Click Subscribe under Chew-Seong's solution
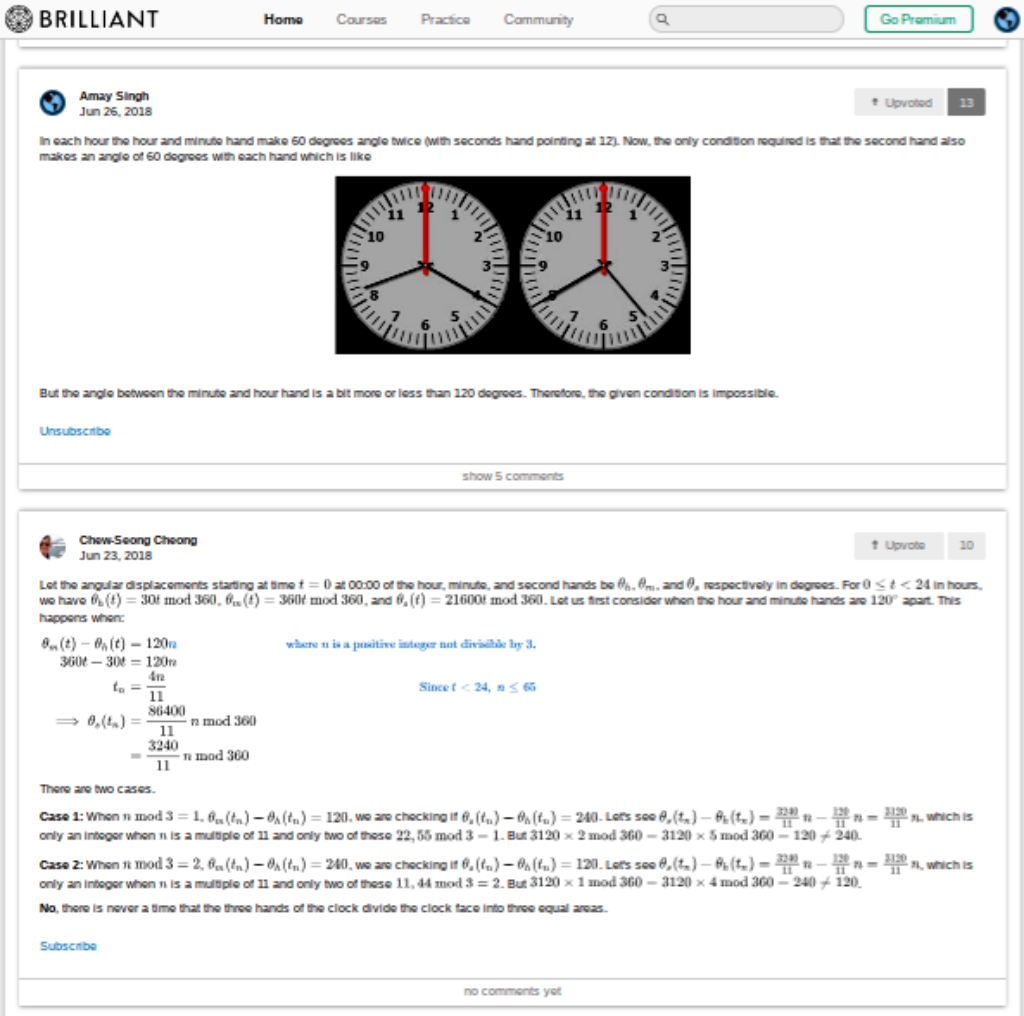 (68, 946)
